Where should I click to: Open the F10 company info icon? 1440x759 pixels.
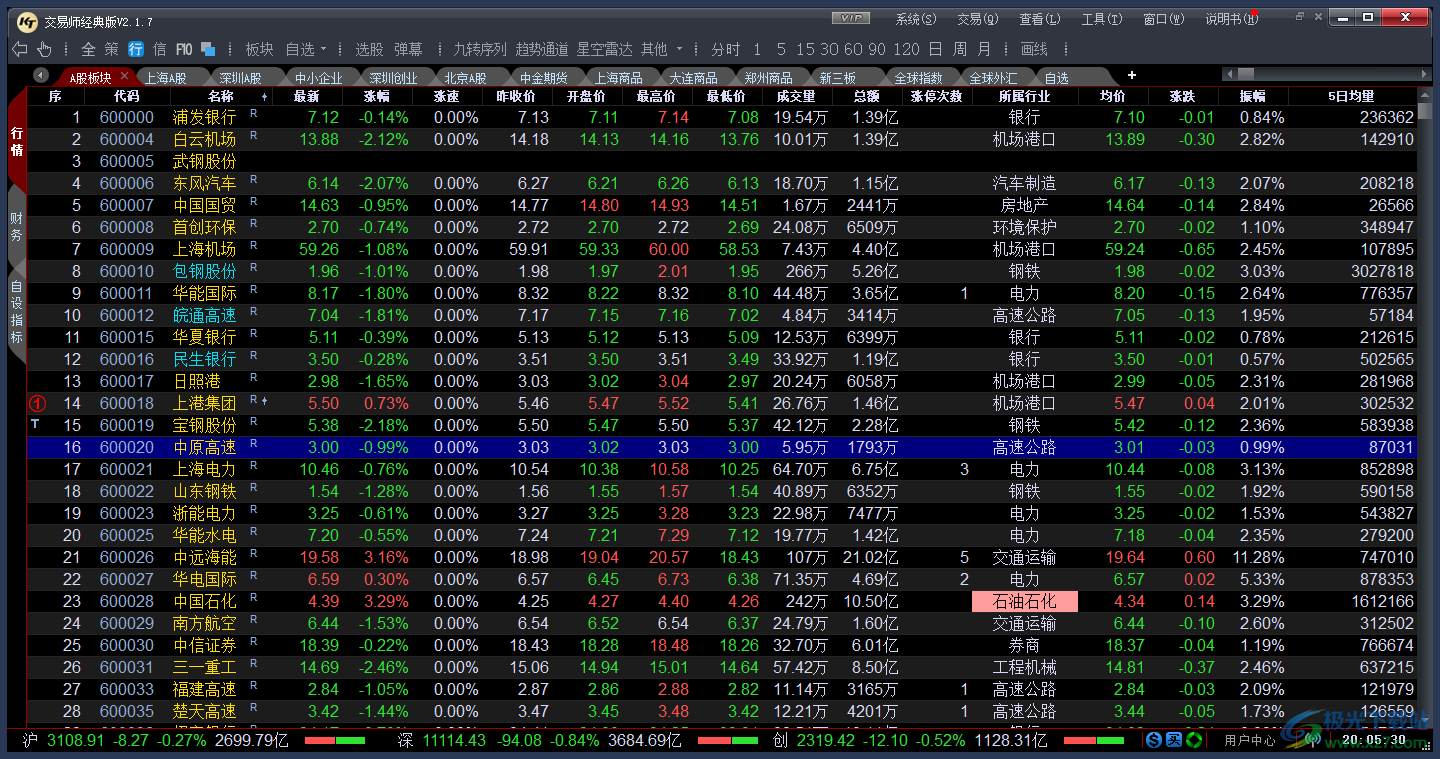pyautogui.click(x=184, y=49)
